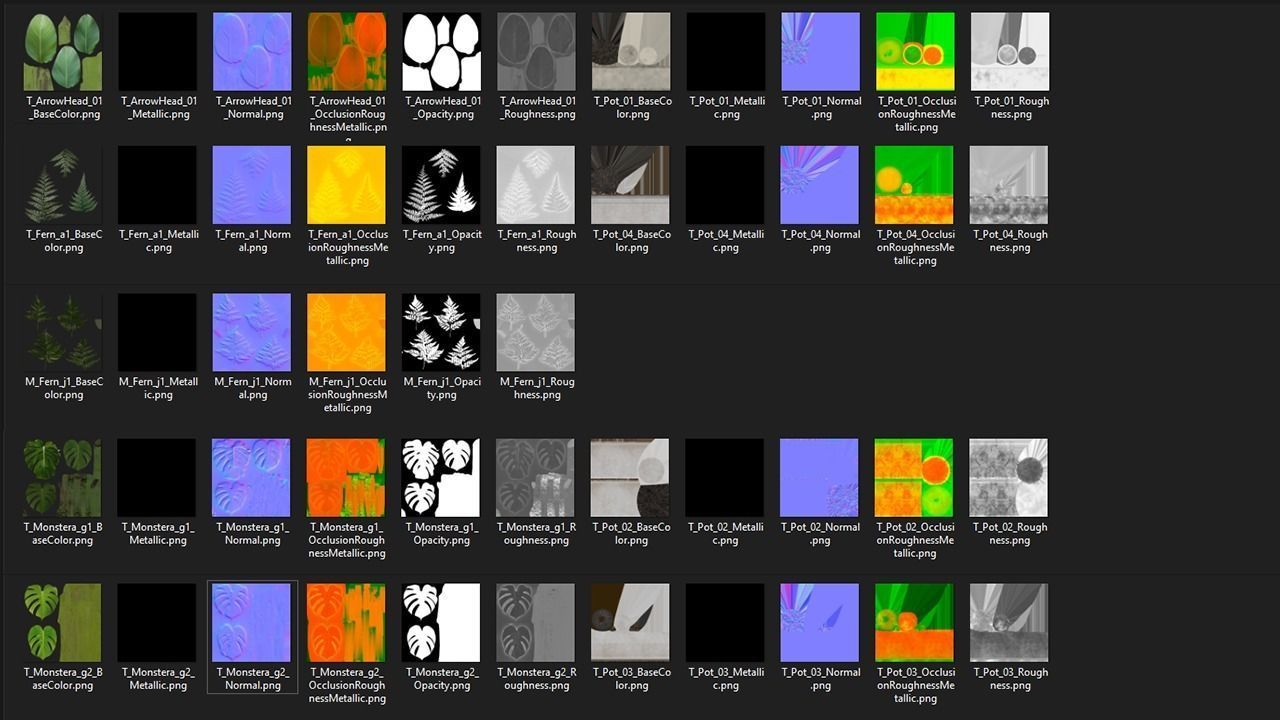Select T_Fern_a1_BaseColor.png thumbnail
Screen dimensions: 1280x720
[63, 185]
